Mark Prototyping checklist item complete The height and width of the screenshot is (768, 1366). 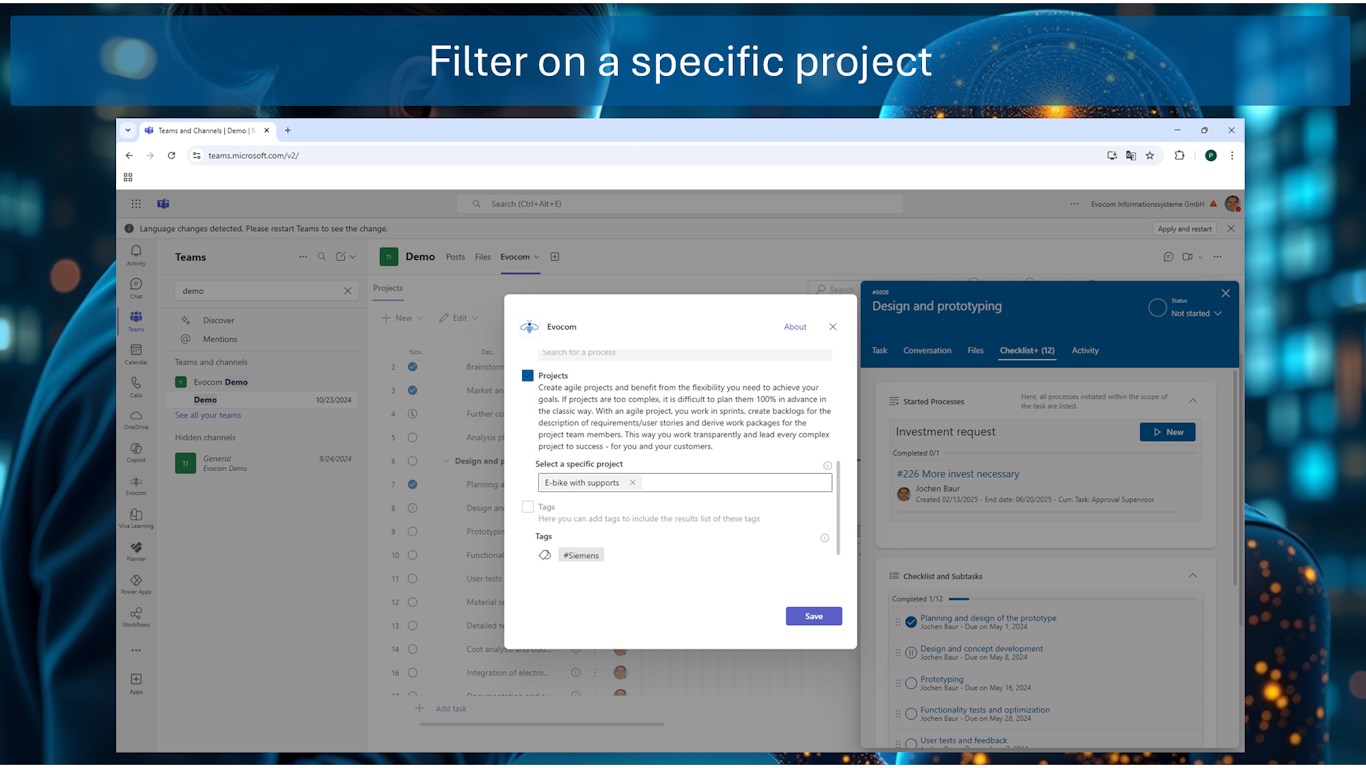911,684
